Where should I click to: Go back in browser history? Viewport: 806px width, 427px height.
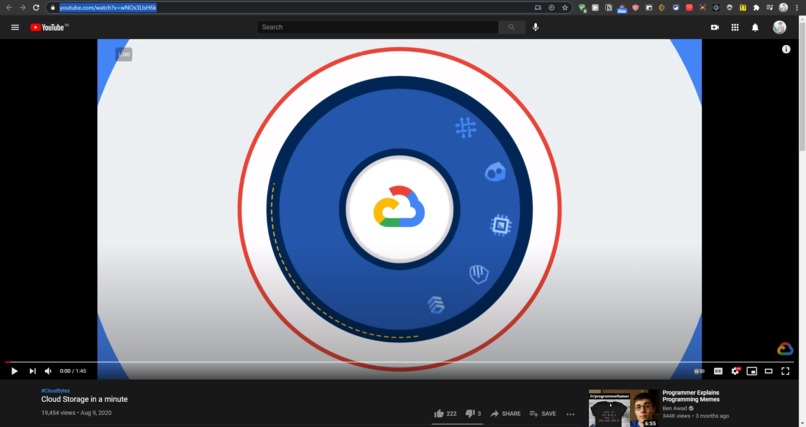[x=9, y=8]
